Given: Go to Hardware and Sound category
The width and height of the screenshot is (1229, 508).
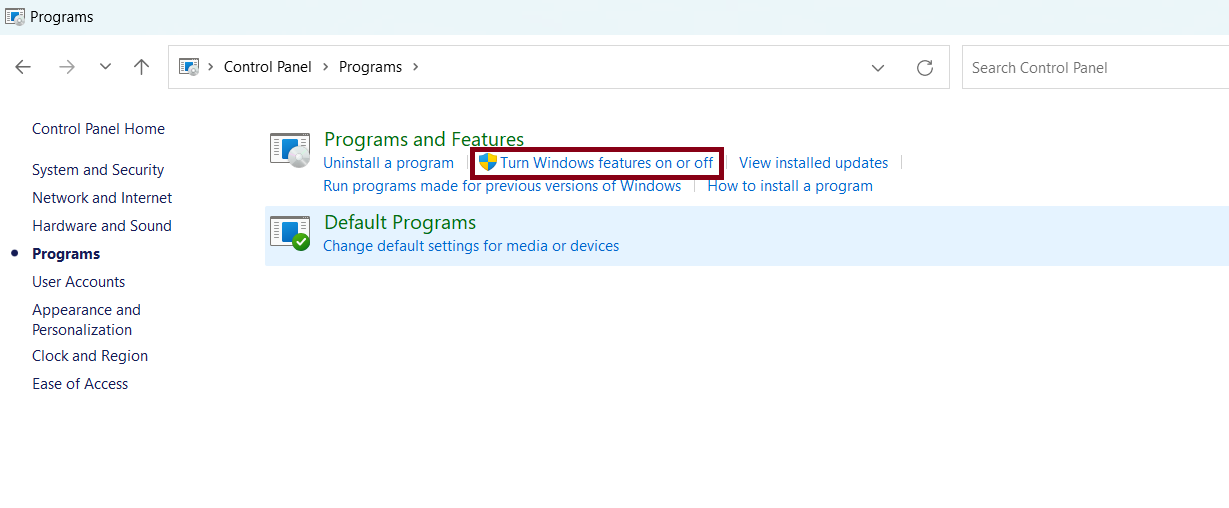Looking at the screenshot, I should (x=102, y=226).
